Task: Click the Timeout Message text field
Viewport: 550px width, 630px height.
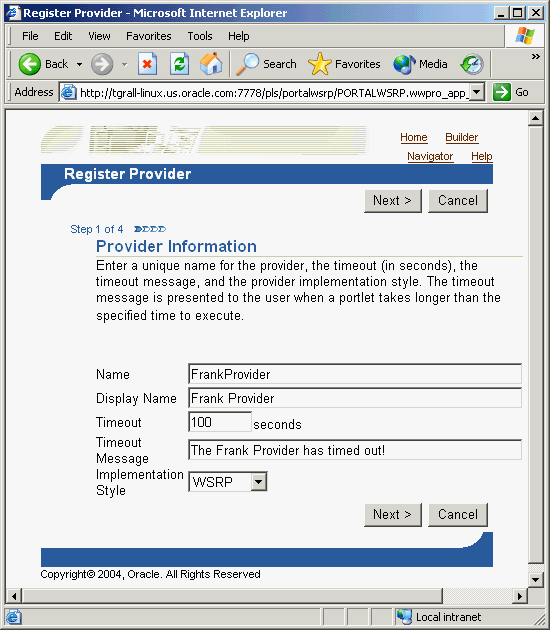Action: 355,450
